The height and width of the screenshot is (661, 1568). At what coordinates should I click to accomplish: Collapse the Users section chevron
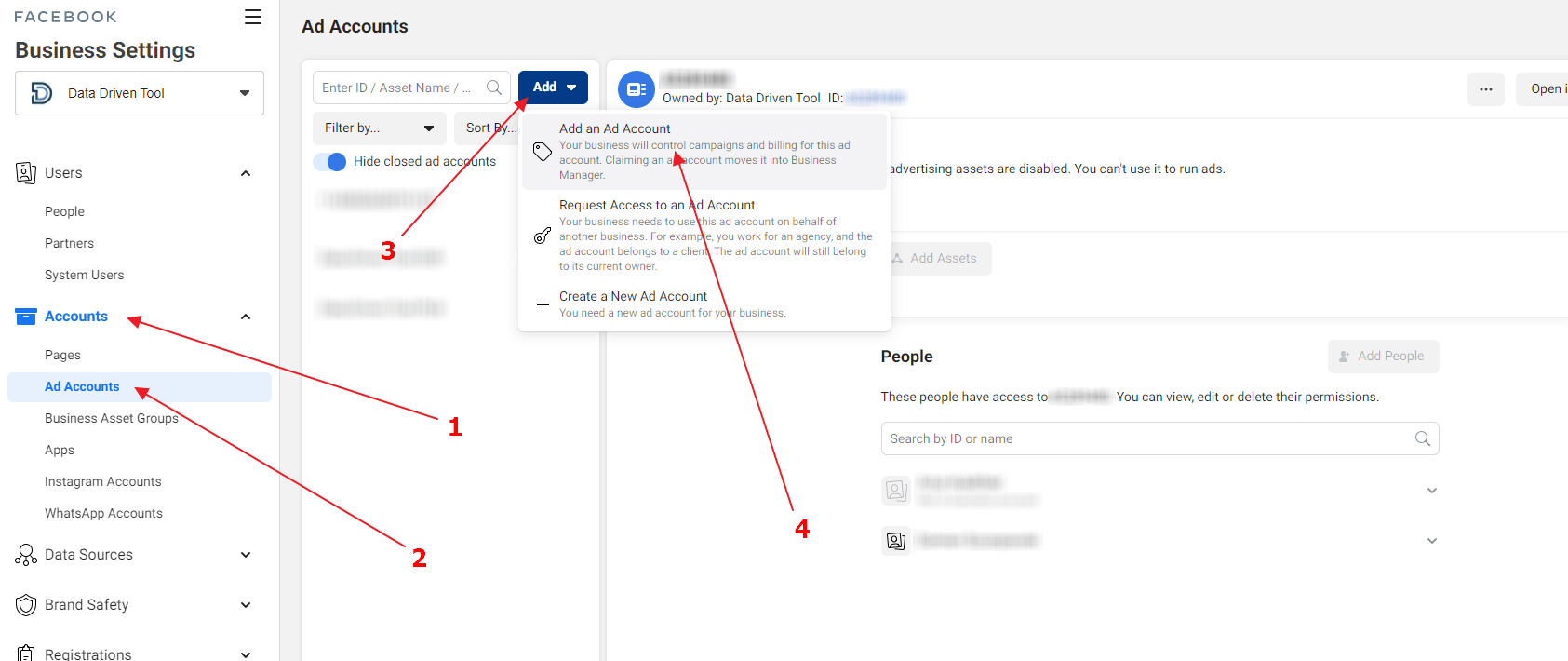[246, 173]
